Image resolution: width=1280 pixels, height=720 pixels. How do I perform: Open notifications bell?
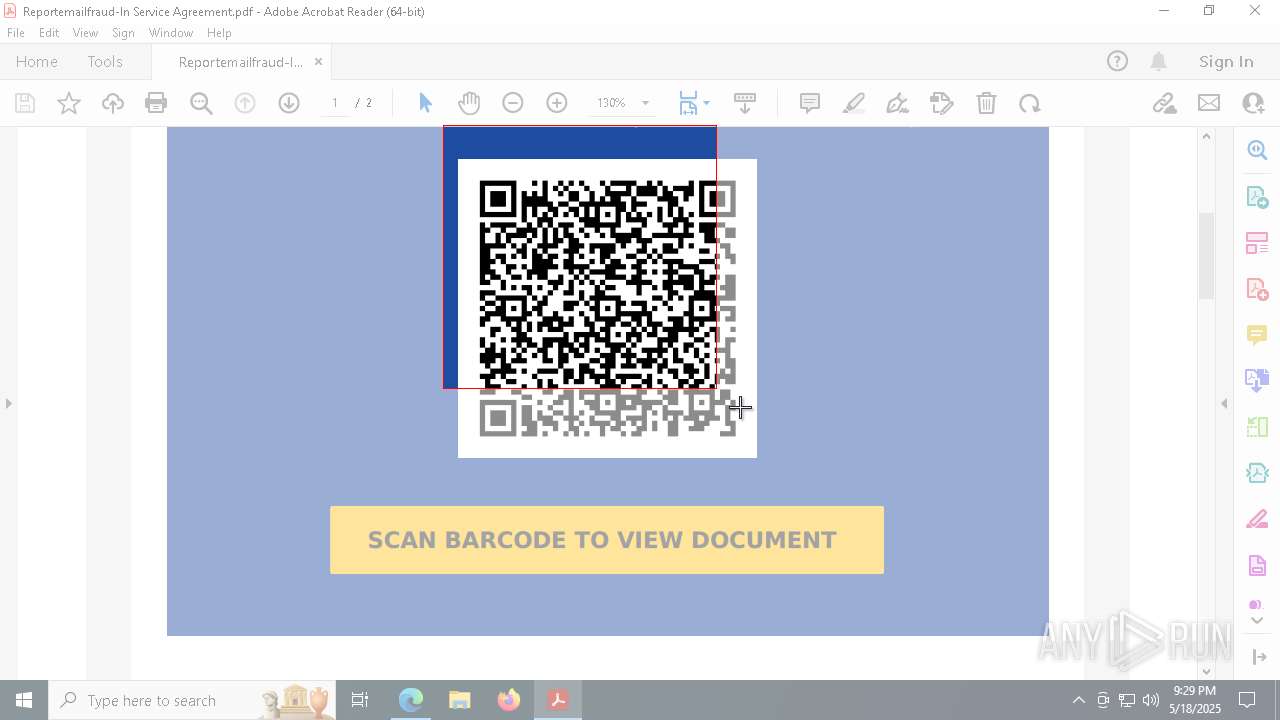(x=1159, y=61)
